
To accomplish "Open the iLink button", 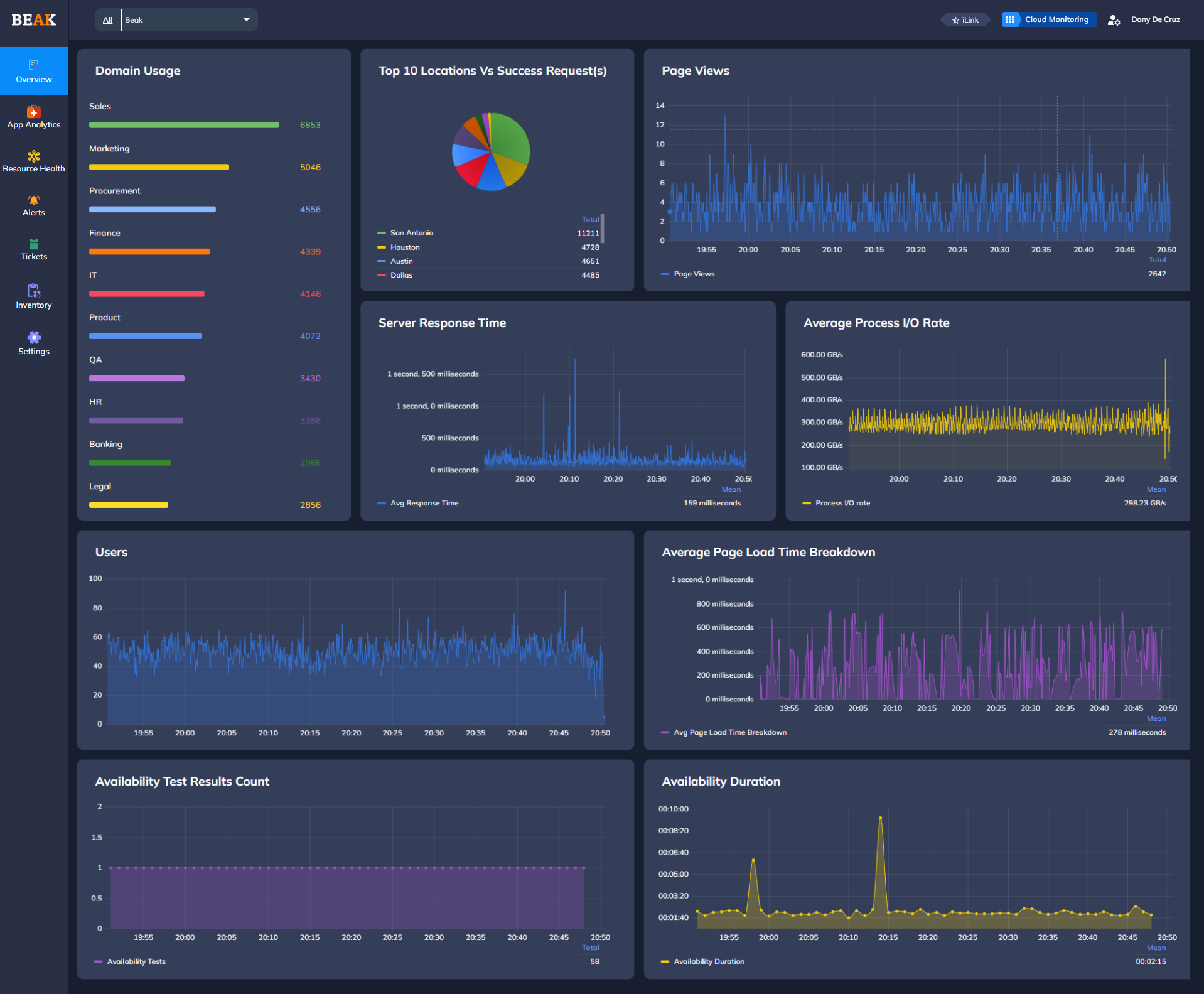I will click(965, 20).
